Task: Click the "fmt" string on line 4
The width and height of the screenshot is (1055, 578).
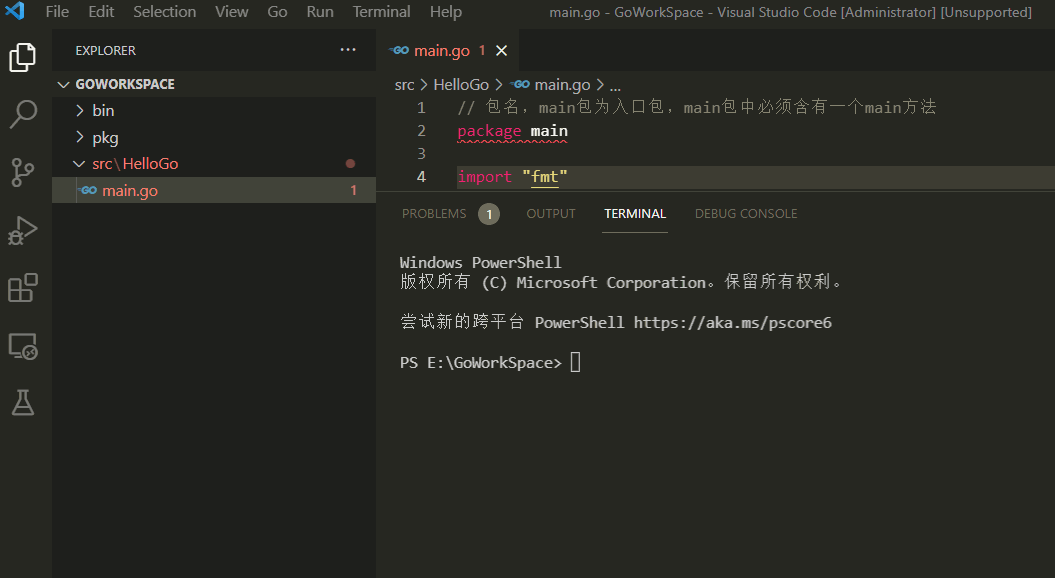Action: tap(545, 177)
